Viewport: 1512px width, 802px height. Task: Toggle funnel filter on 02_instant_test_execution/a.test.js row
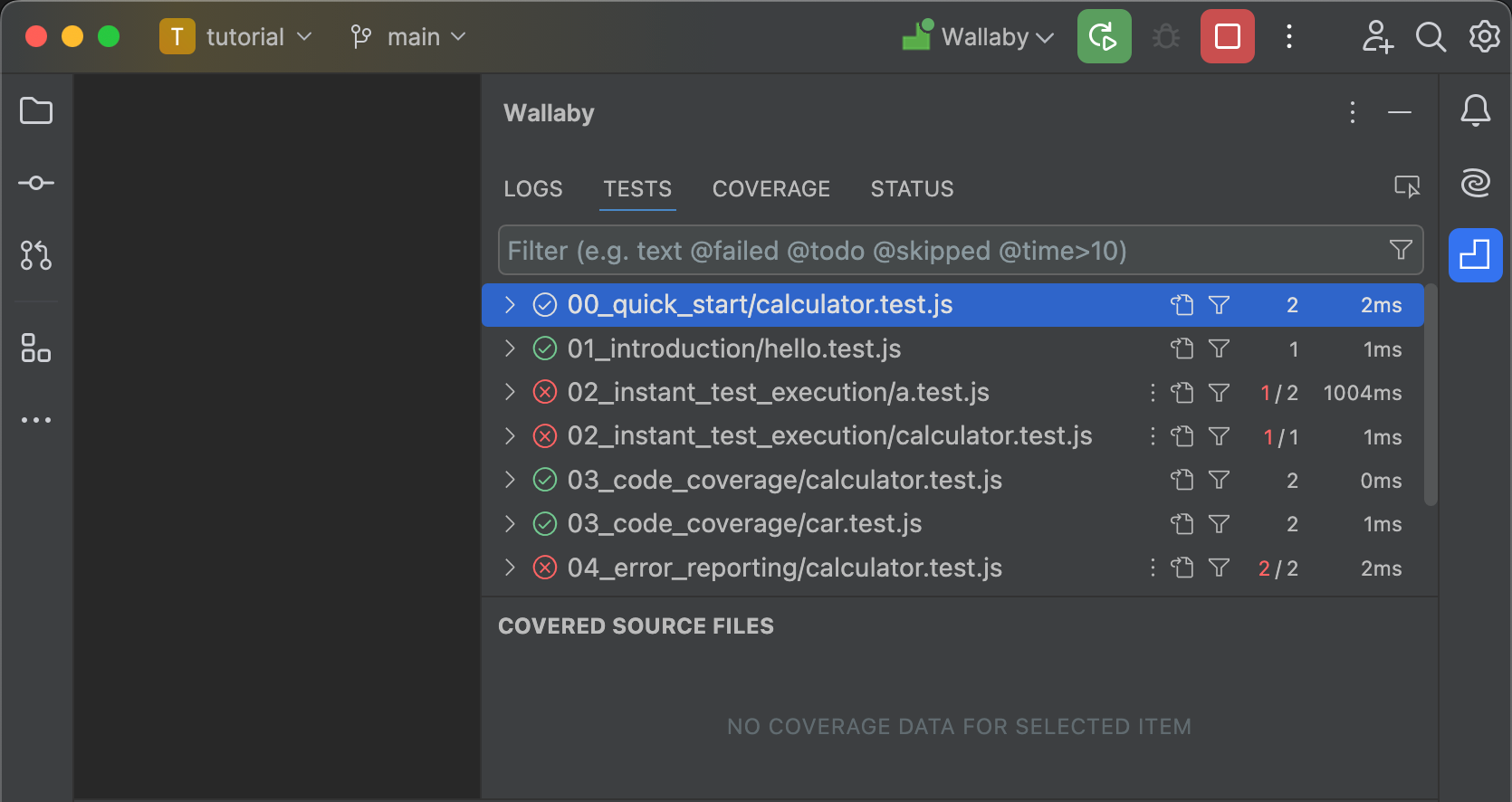pyautogui.click(x=1220, y=392)
